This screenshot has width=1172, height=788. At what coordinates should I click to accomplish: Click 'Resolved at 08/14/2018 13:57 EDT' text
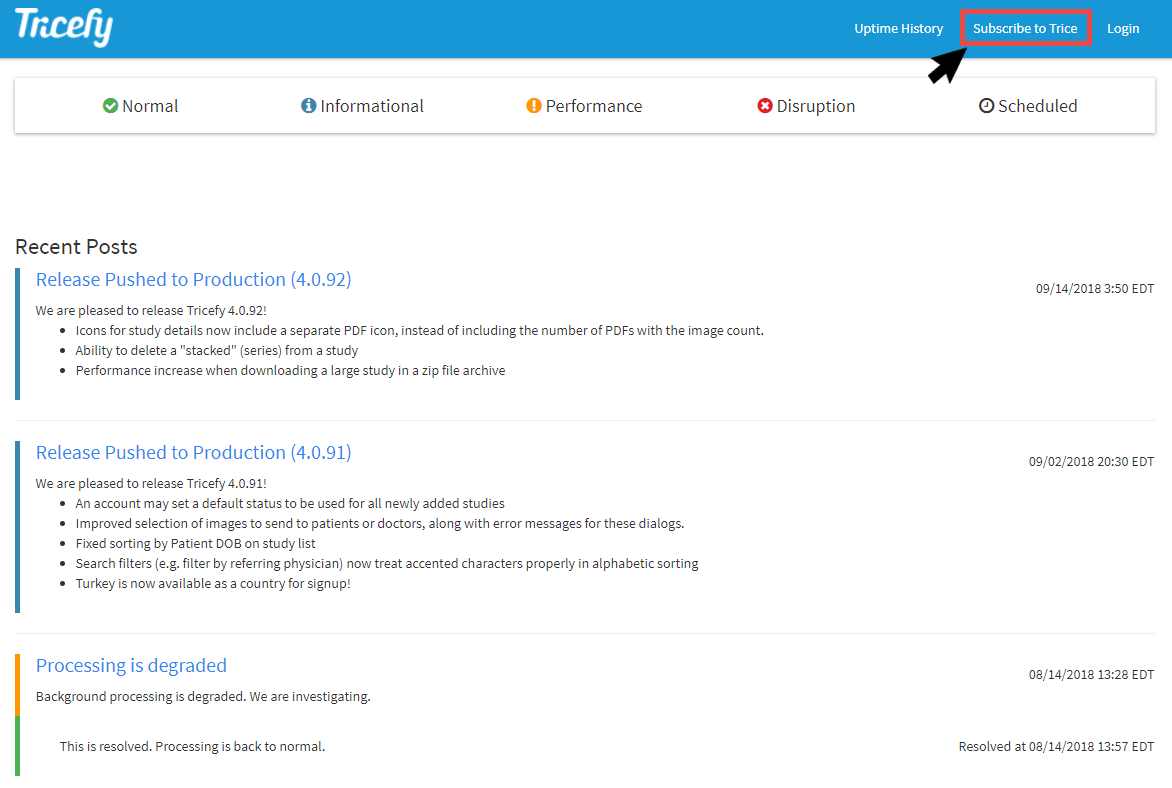click(x=1056, y=747)
